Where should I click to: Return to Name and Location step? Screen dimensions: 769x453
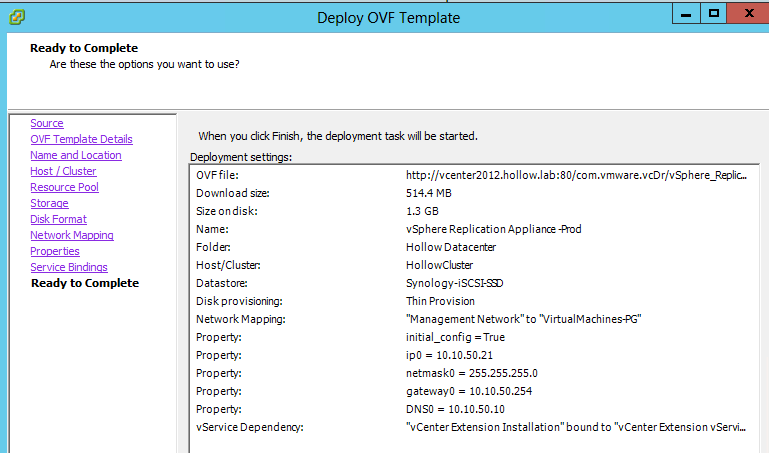click(x=76, y=155)
